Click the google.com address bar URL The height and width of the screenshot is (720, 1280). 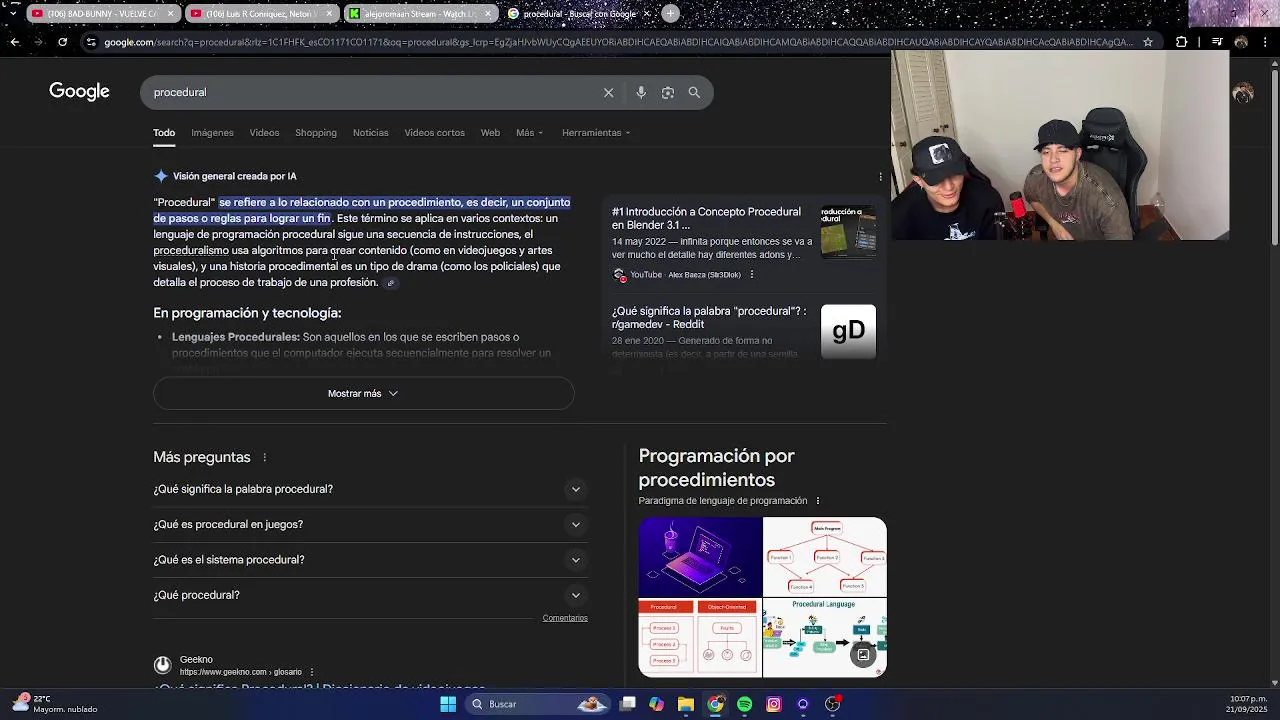pyautogui.click(x=618, y=42)
